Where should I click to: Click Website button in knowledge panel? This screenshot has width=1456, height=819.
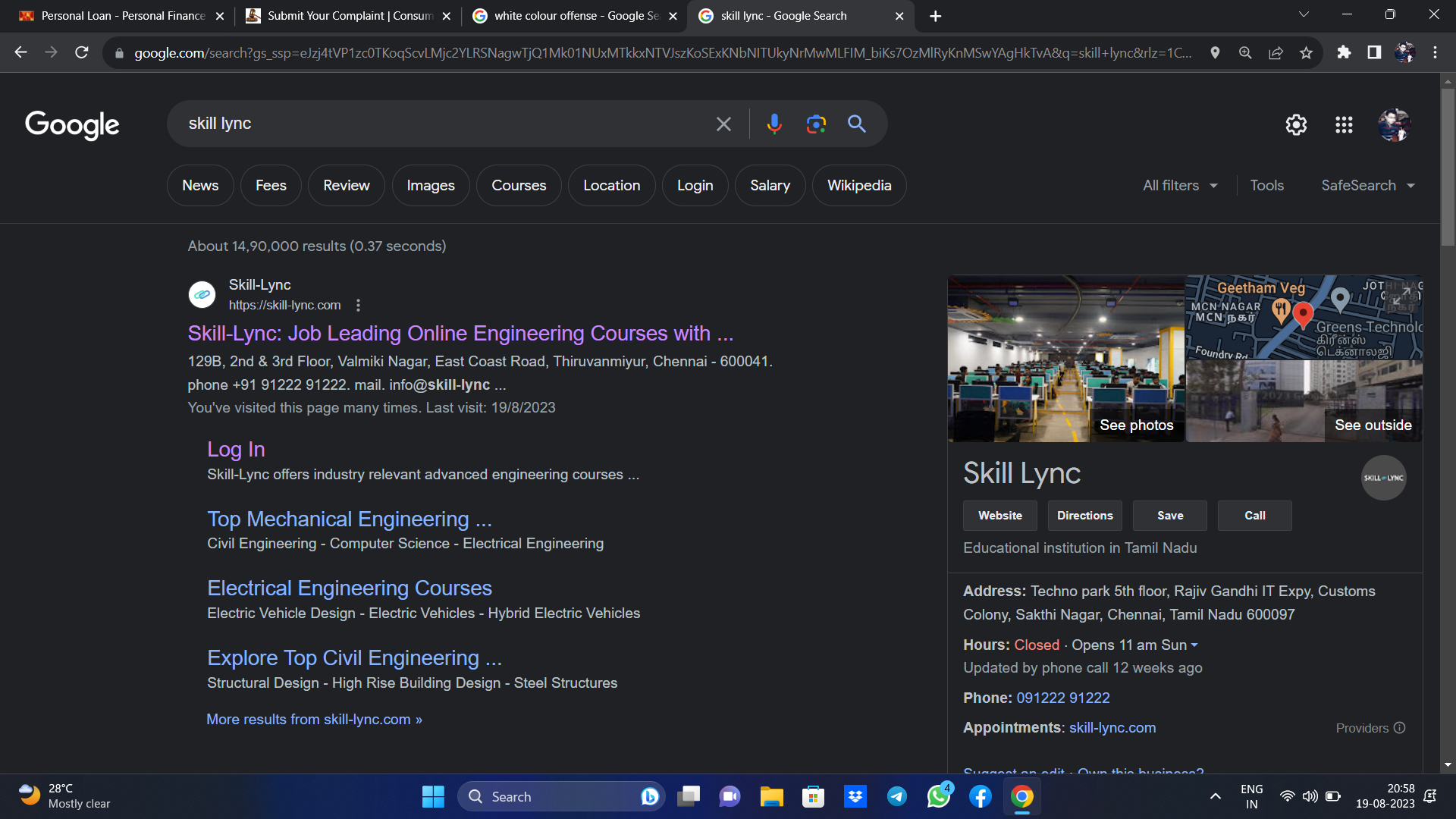click(999, 516)
